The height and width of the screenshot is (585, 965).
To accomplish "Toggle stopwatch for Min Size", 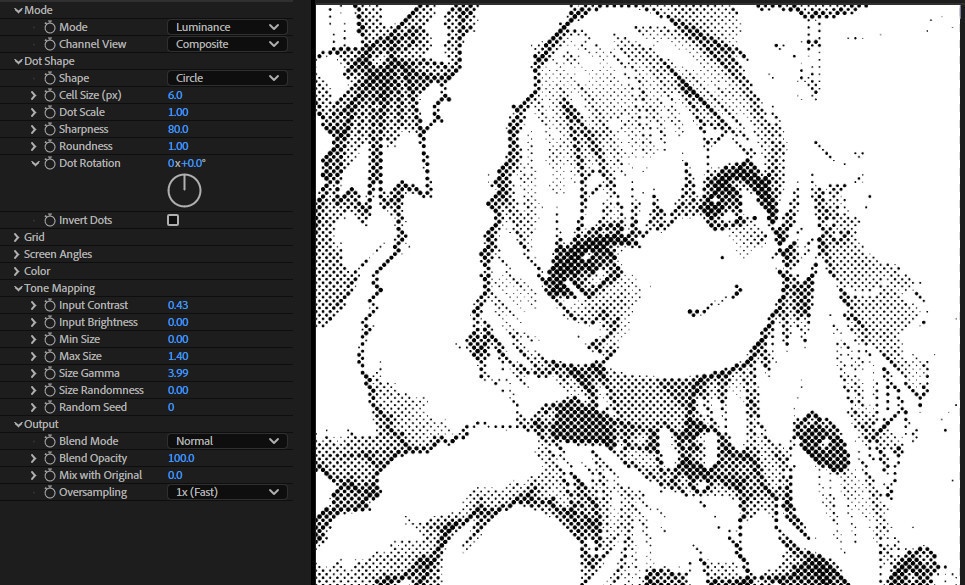I will tap(50, 339).
